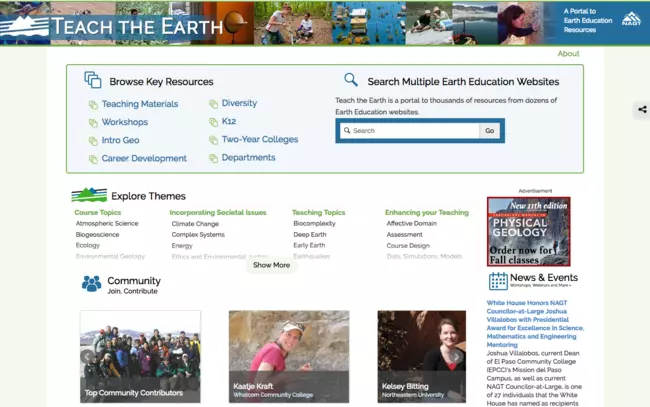Open the Top Community Contributors photo
This screenshot has height=407, width=650.
140,356
